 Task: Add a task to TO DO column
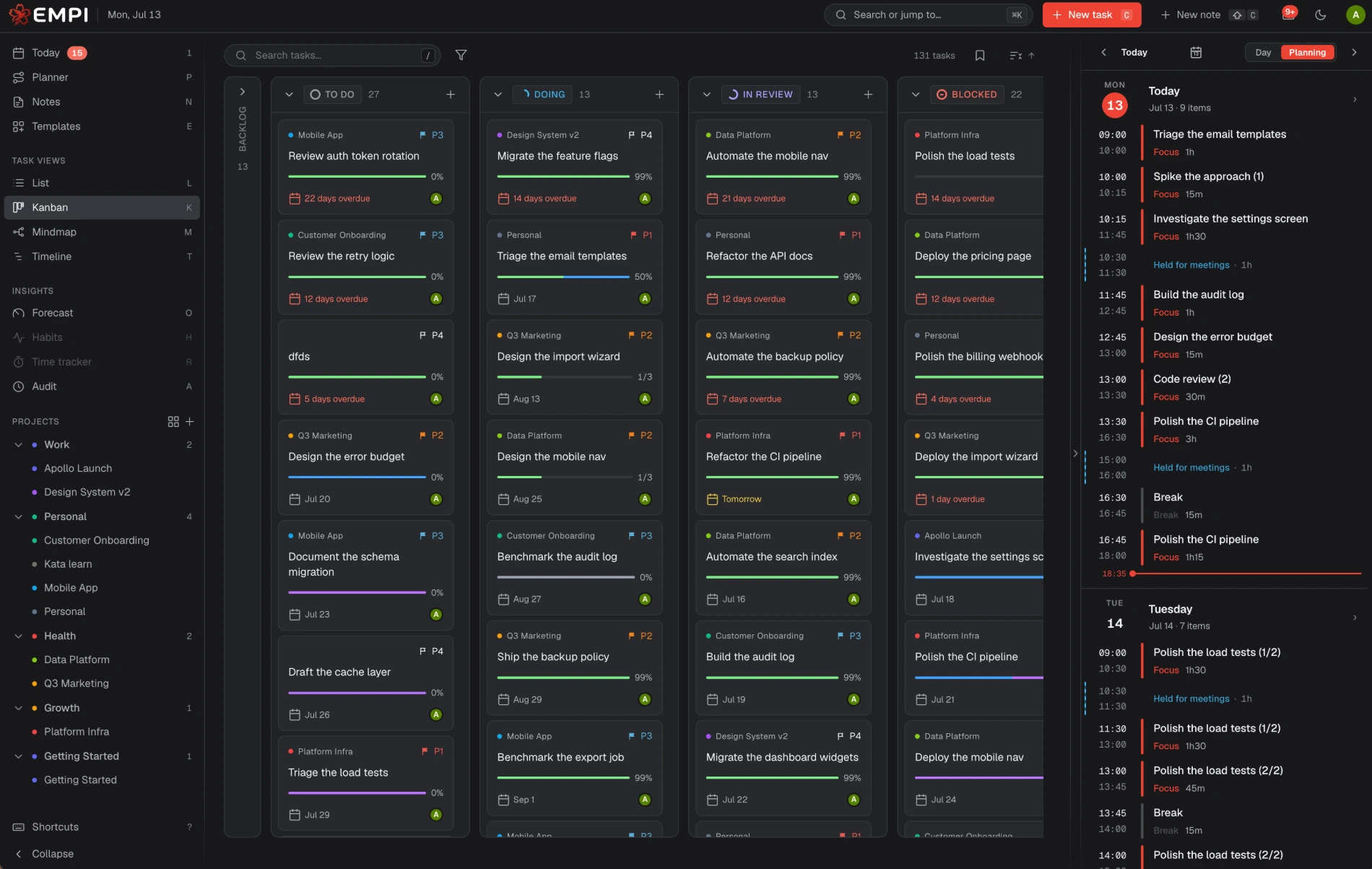(451, 95)
